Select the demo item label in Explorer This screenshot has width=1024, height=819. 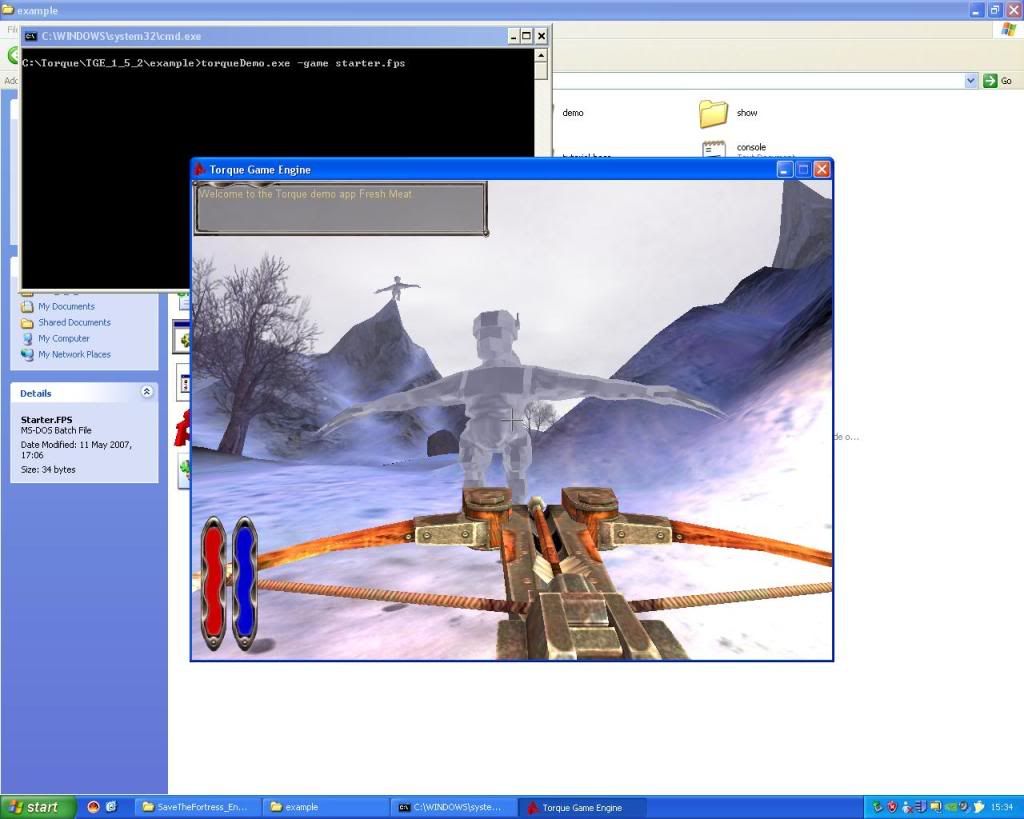click(x=573, y=113)
